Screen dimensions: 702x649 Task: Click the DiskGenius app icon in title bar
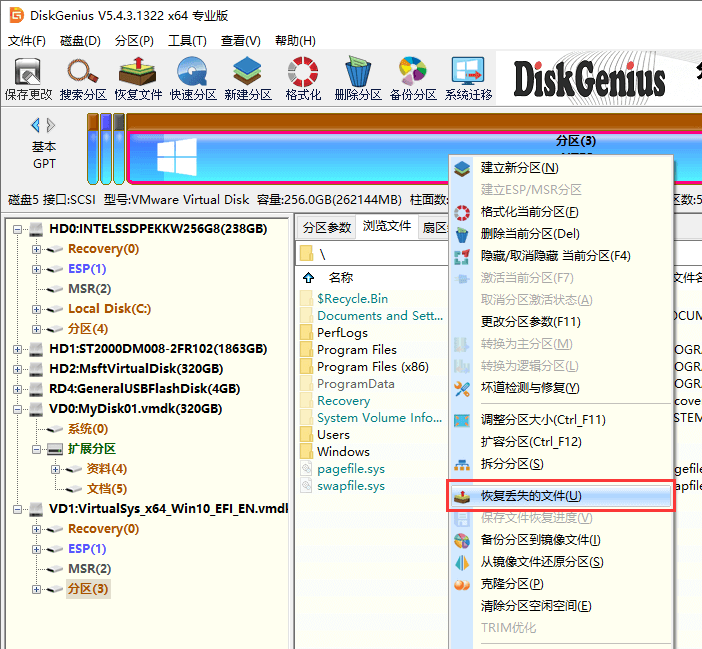pyautogui.click(x=17, y=15)
